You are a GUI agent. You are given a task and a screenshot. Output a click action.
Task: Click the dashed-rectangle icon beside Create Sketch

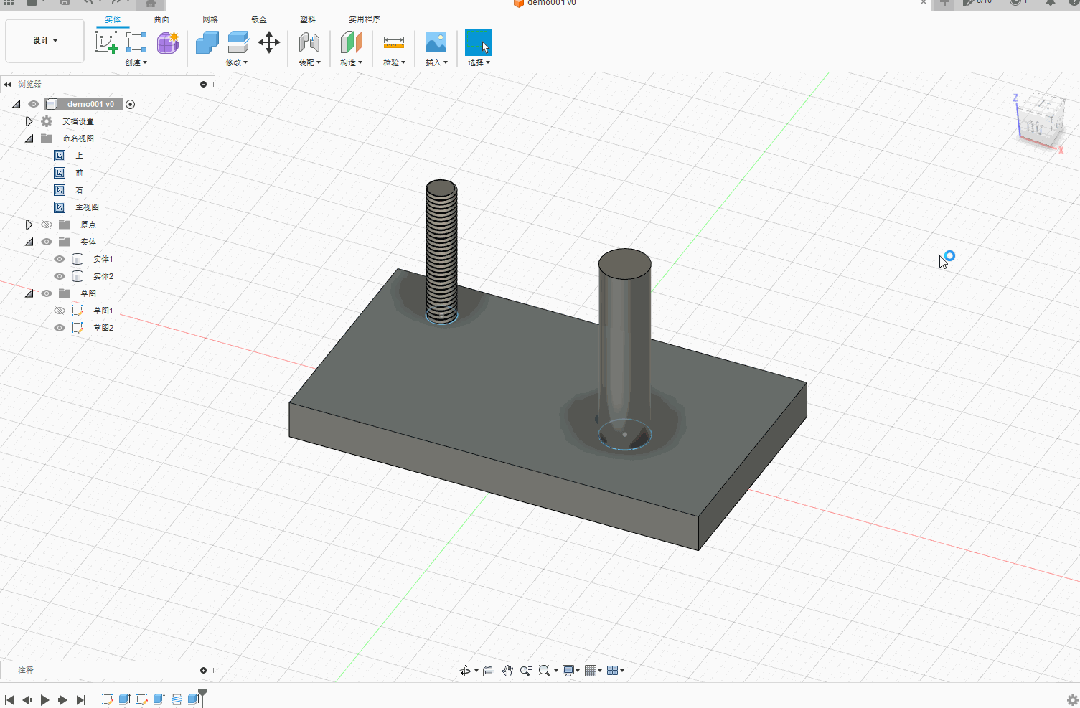click(136, 43)
